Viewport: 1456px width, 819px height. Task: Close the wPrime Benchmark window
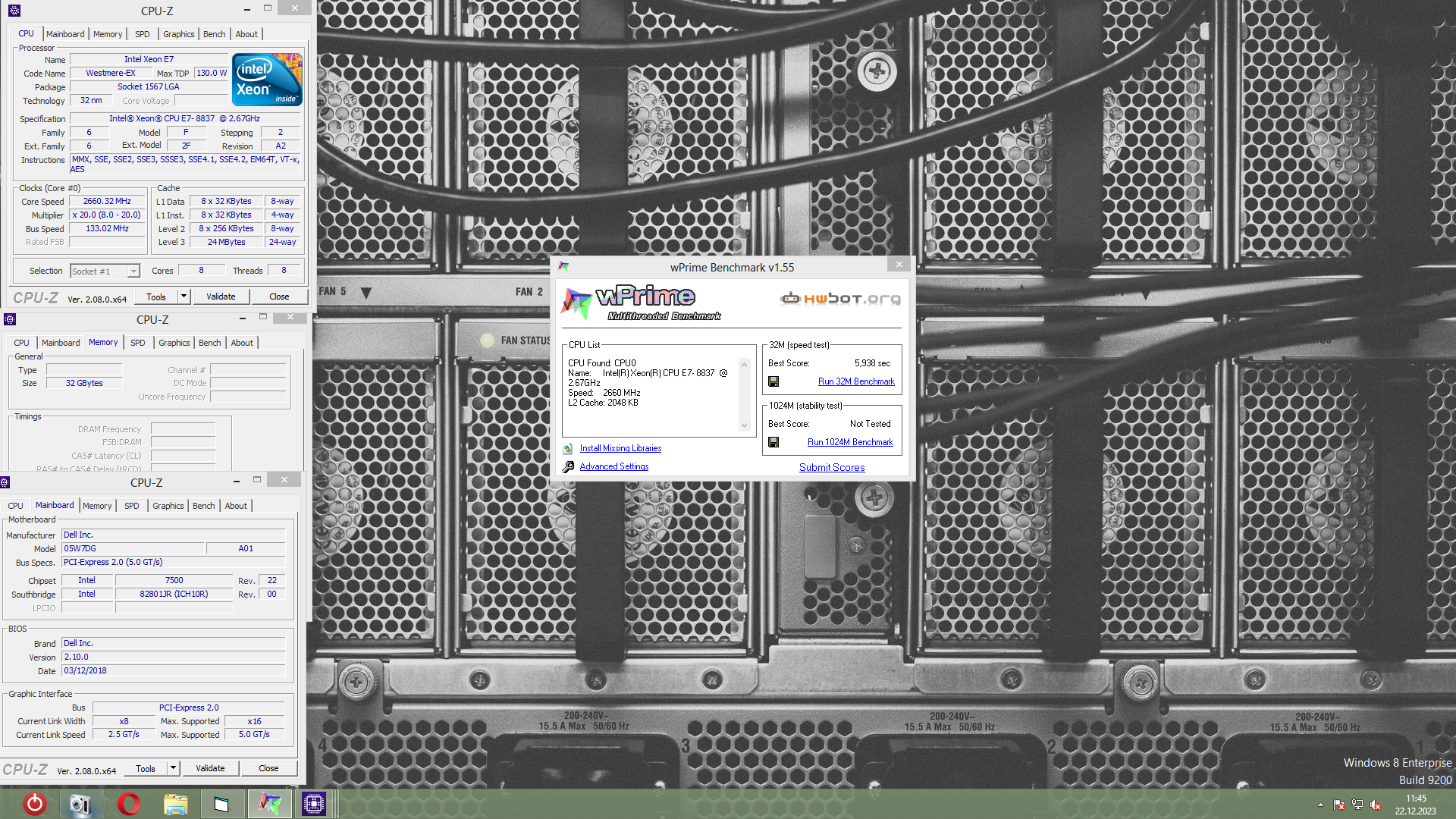click(899, 264)
